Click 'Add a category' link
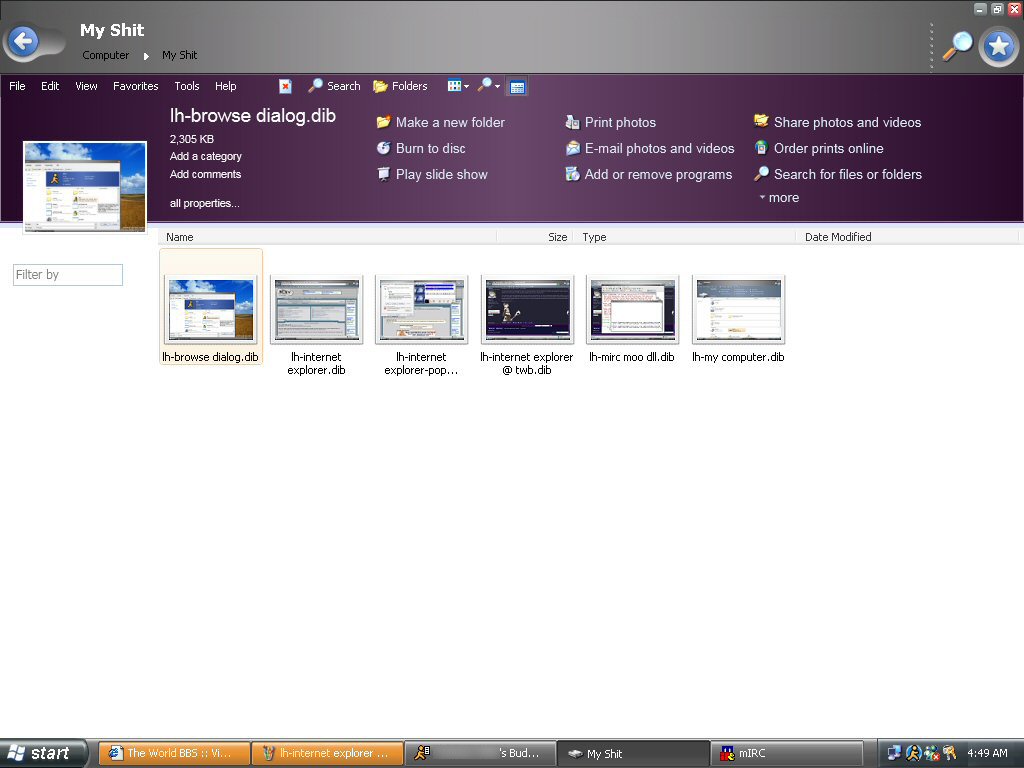Viewport: 1024px width, 768px height. click(205, 156)
